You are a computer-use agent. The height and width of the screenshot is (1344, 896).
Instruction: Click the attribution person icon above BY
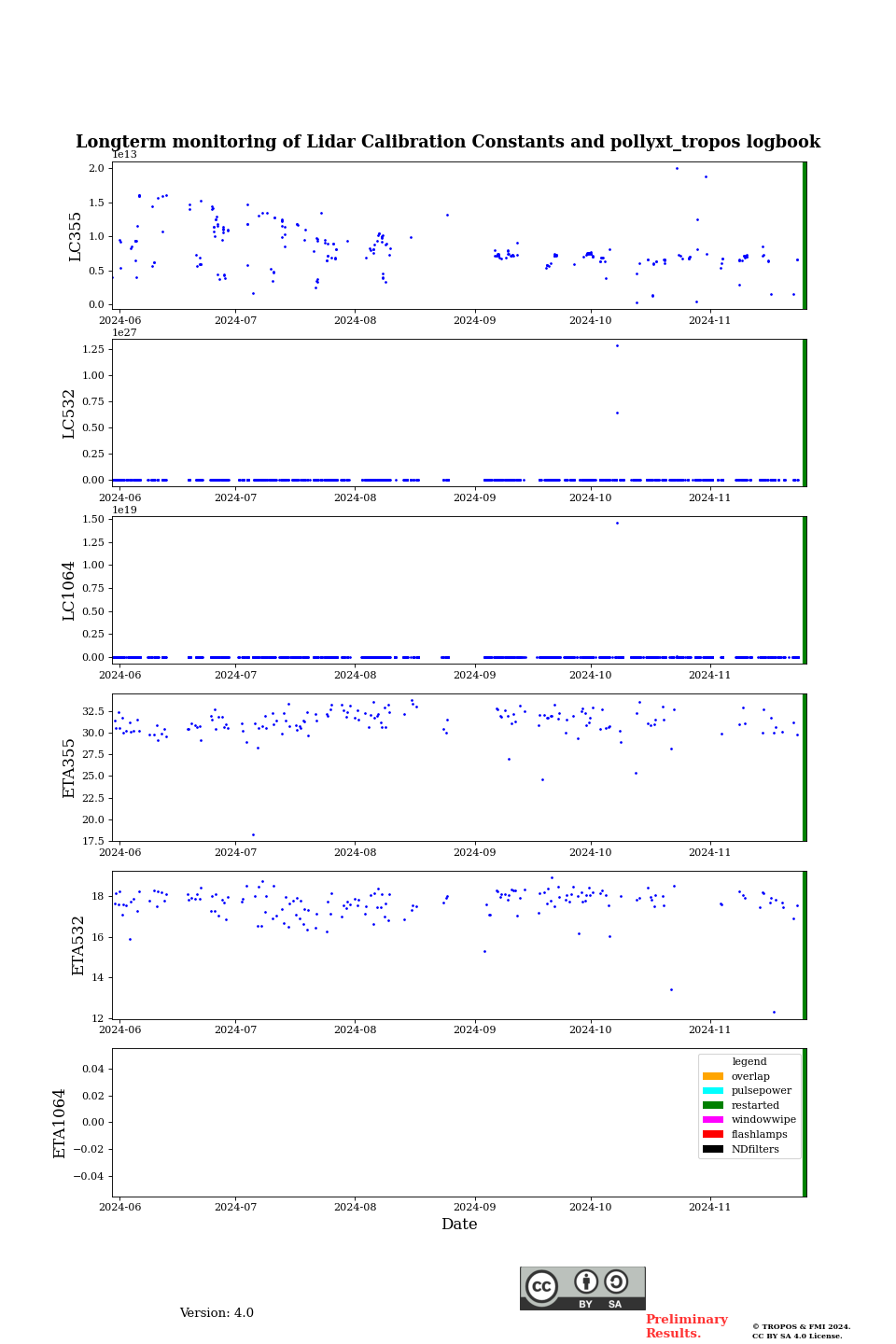click(x=586, y=1281)
